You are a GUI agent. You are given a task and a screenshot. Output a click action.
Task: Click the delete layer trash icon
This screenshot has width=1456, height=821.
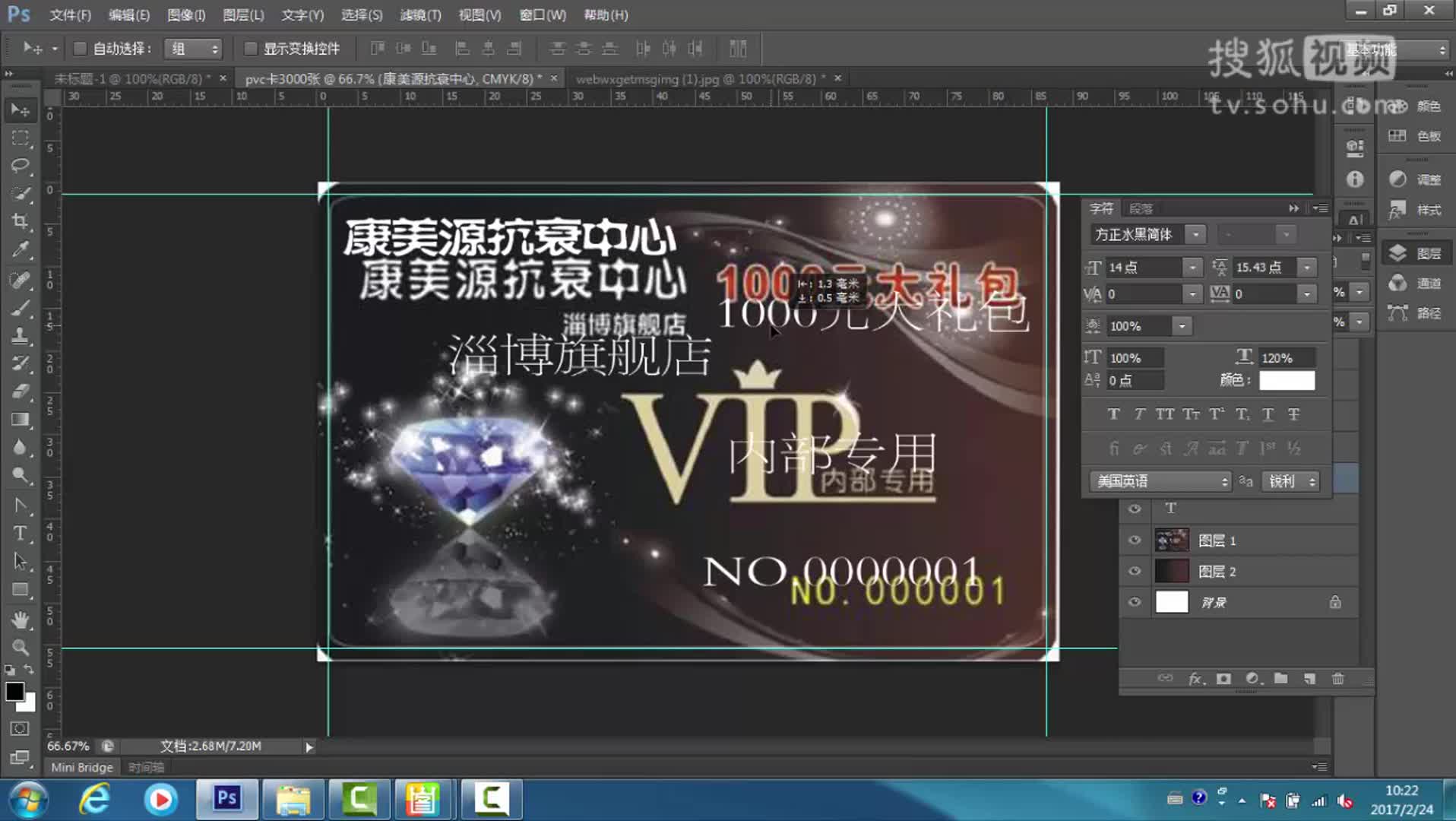pos(1337,679)
